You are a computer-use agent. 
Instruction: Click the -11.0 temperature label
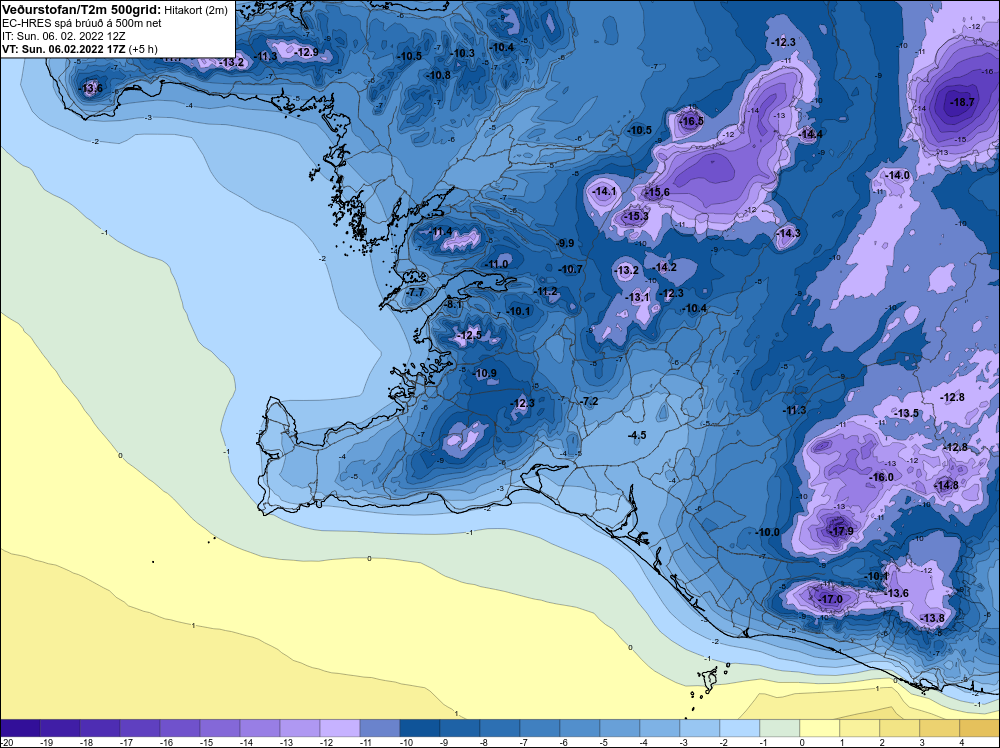point(496,264)
